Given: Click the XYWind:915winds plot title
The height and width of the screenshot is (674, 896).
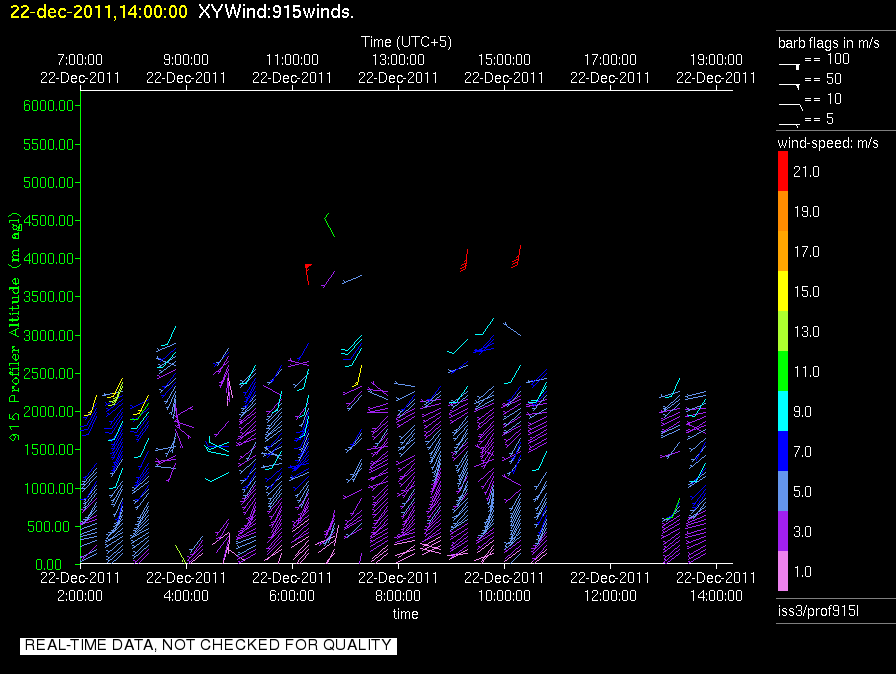Looking at the screenshot, I should [276, 12].
